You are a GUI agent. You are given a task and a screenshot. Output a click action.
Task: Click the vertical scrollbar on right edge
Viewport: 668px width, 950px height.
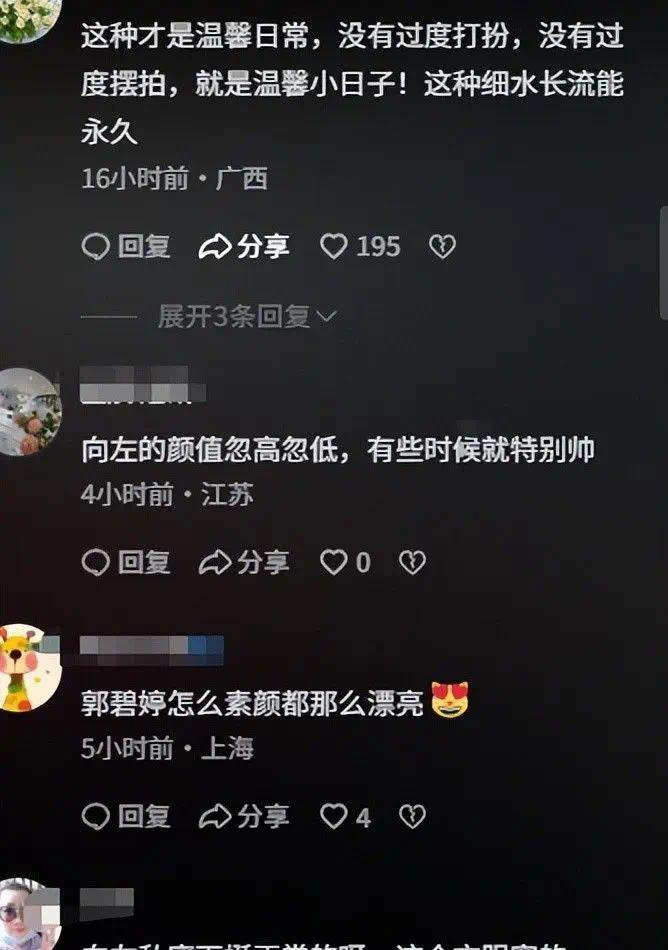coord(664,262)
